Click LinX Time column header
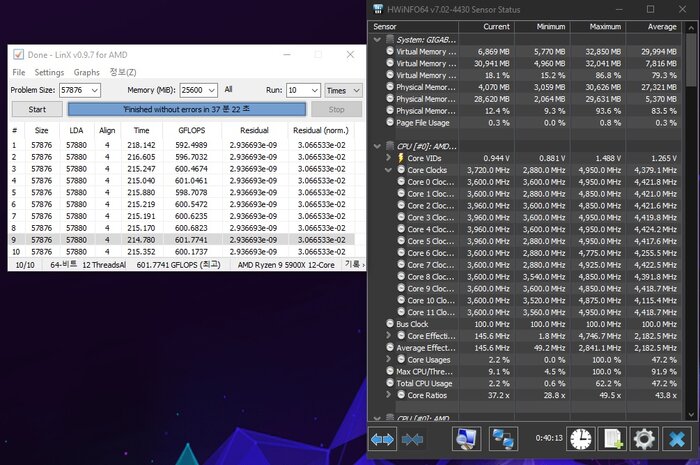700x465 pixels. coord(142,130)
